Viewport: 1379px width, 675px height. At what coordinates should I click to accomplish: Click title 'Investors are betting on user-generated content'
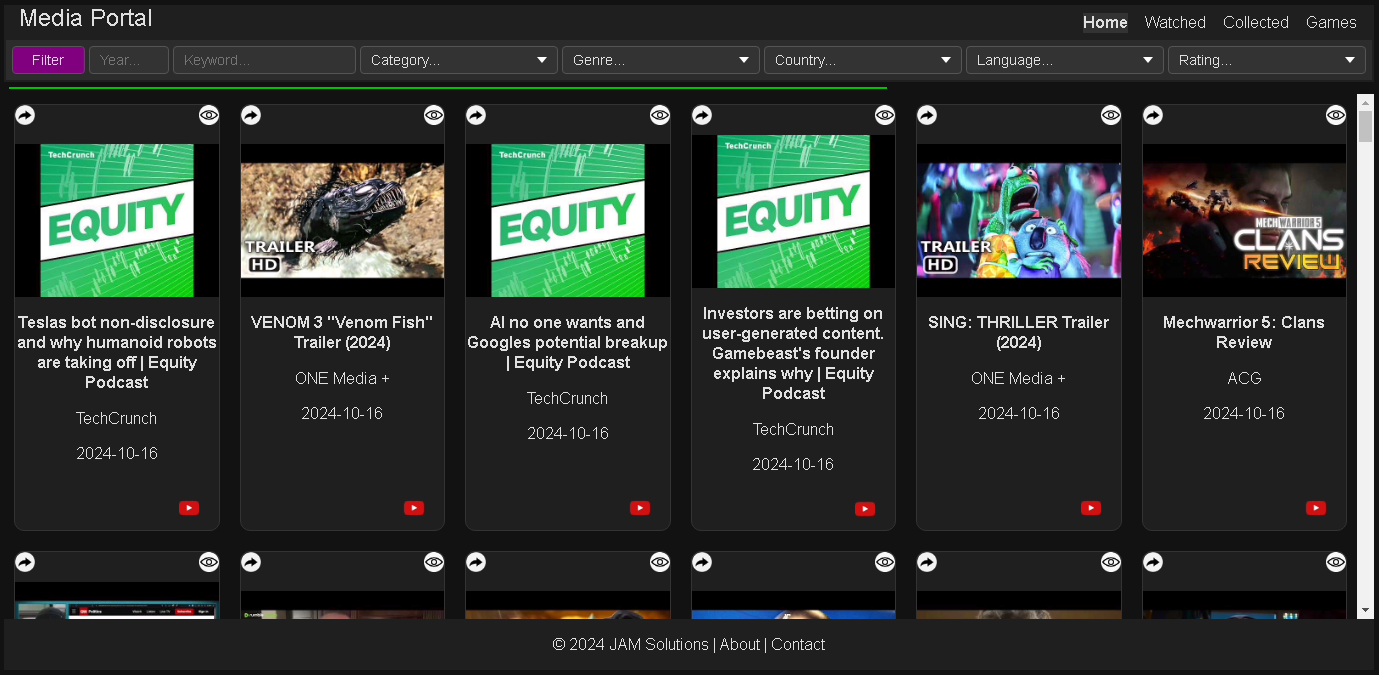[x=793, y=353]
